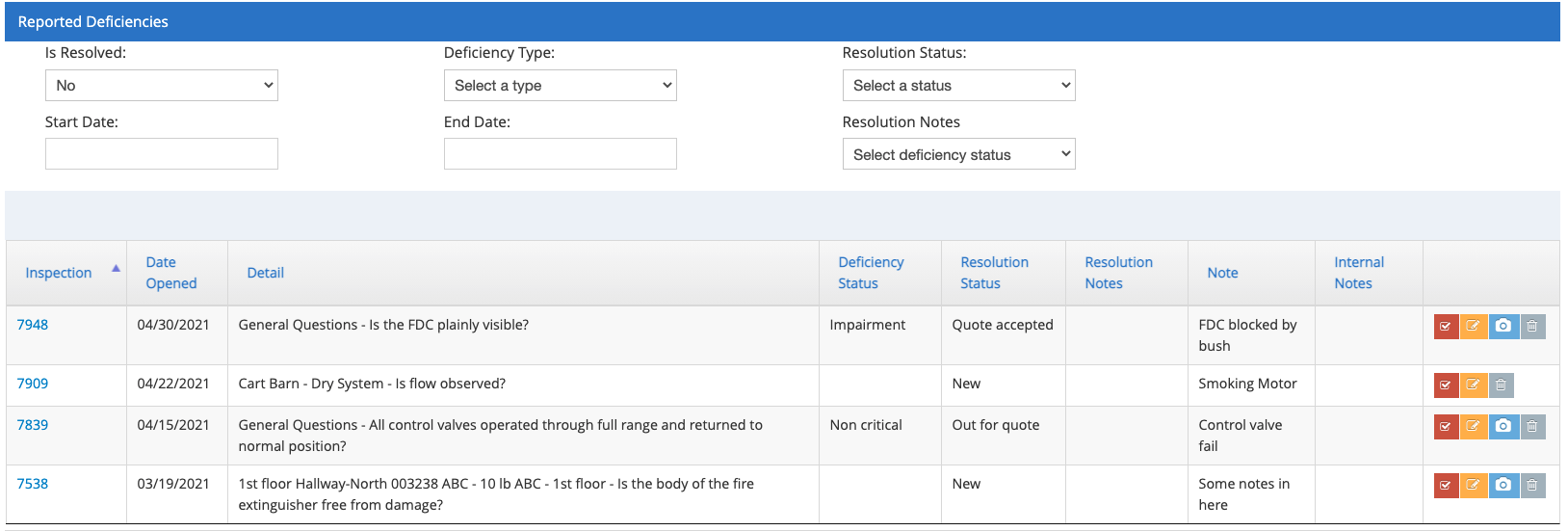The width and height of the screenshot is (1568, 531).
Task: Sort by Deficiency Status column header
Action: pyautogui.click(x=871, y=273)
